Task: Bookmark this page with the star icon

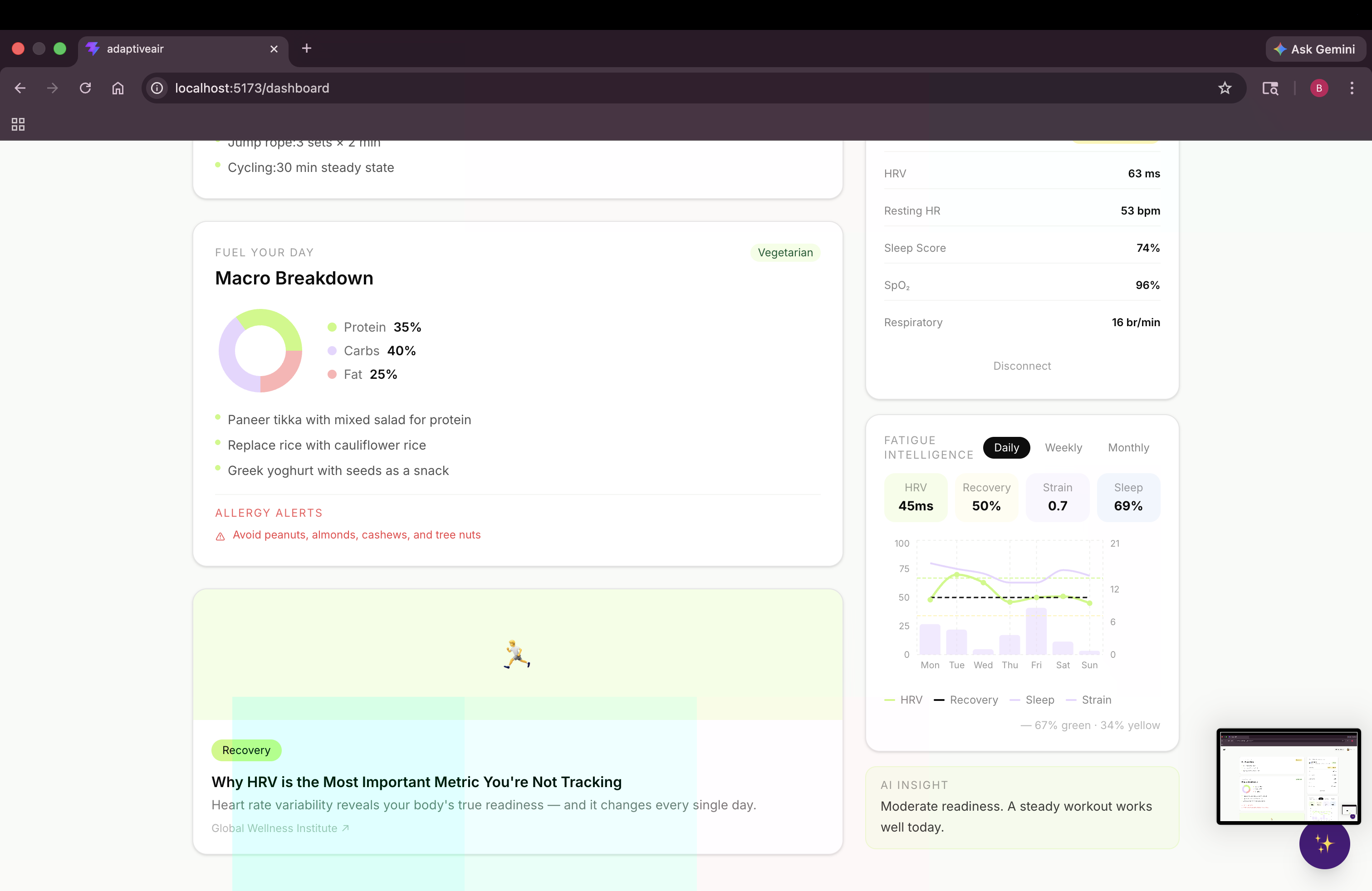Action: click(x=1225, y=88)
